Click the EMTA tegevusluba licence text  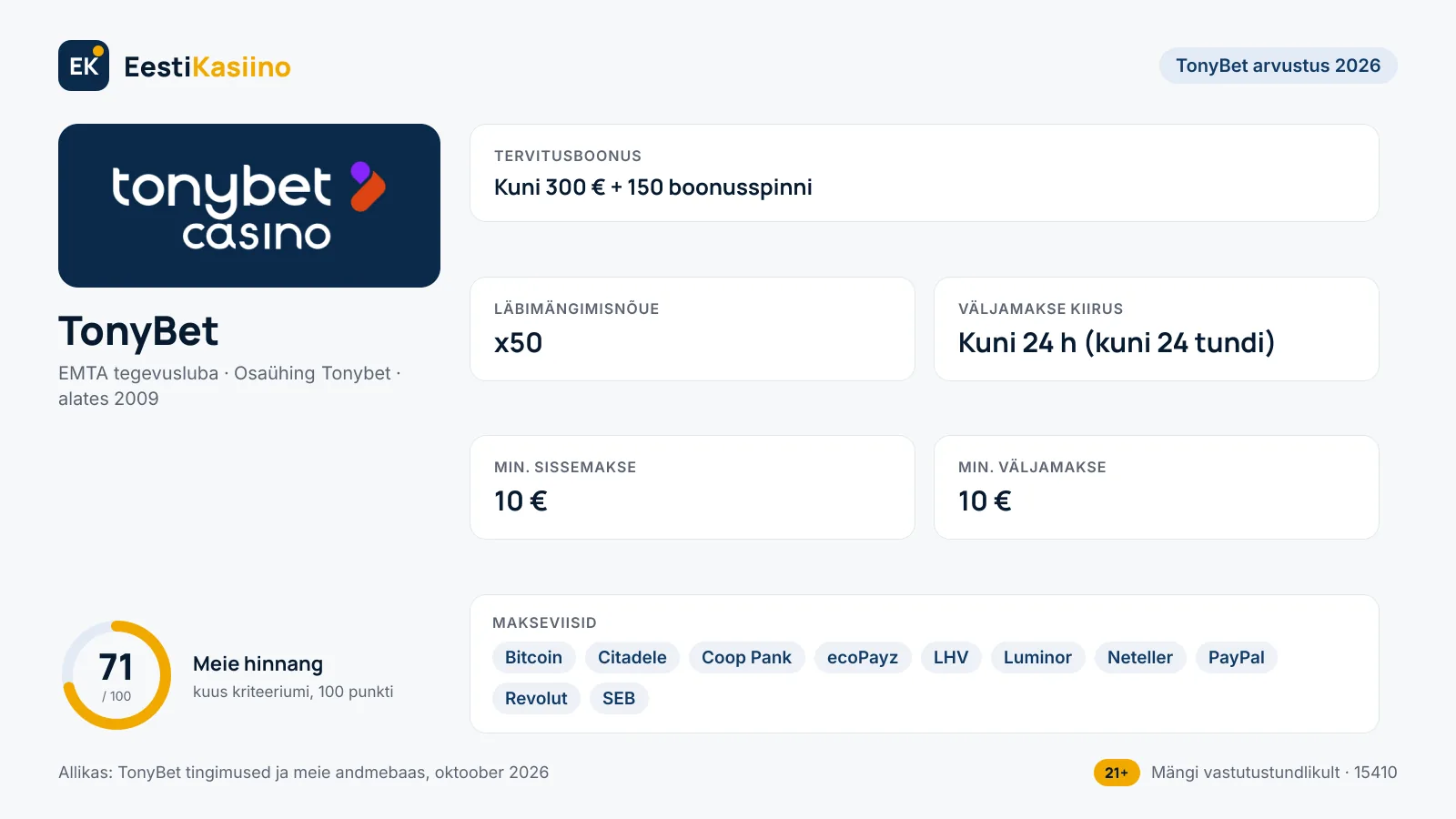point(230,386)
